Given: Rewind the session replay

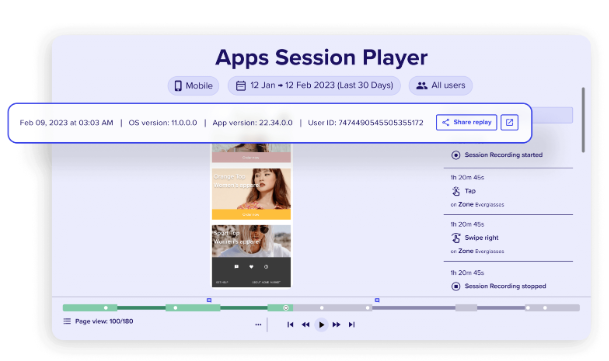Looking at the screenshot, I should pos(306,324).
